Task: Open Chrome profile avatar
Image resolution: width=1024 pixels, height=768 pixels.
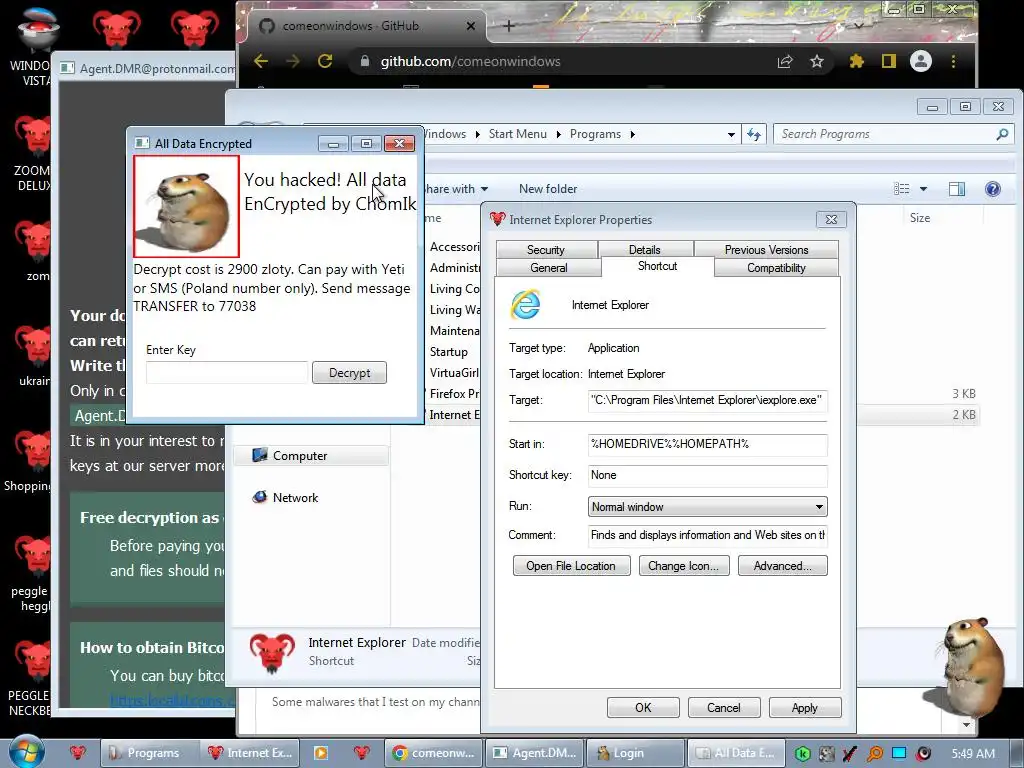Action: [x=921, y=61]
